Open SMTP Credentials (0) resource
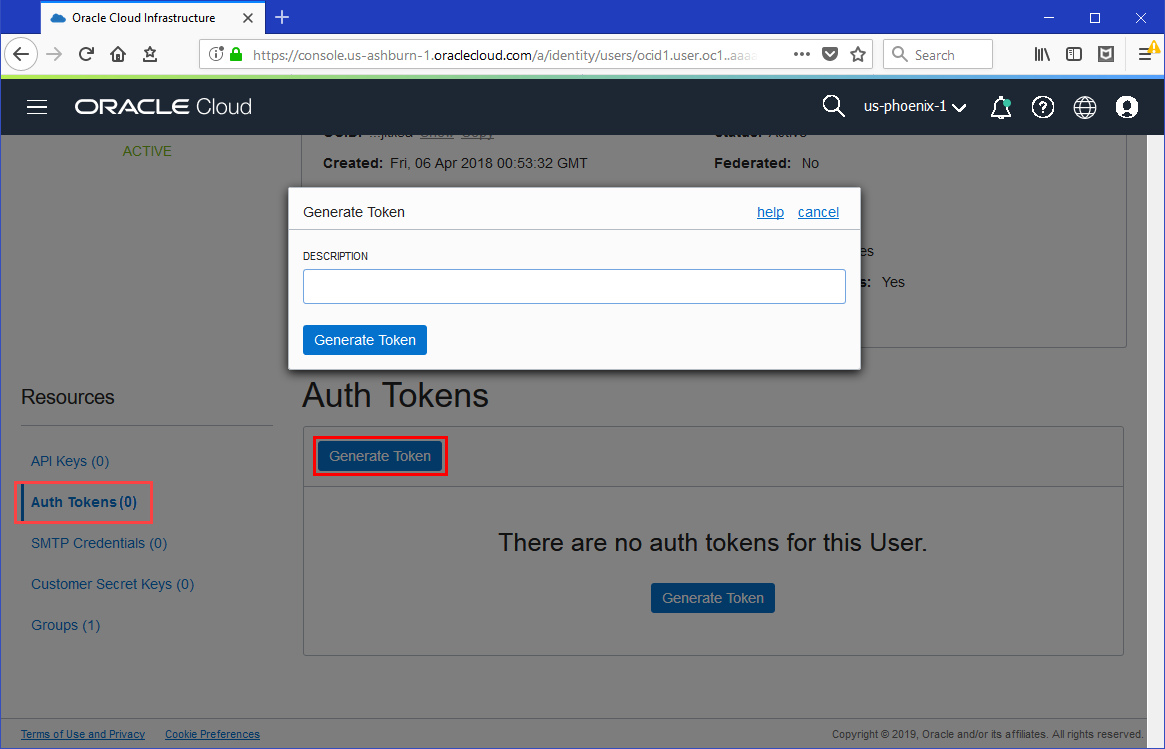Image resolution: width=1165 pixels, height=749 pixels. tap(99, 543)
